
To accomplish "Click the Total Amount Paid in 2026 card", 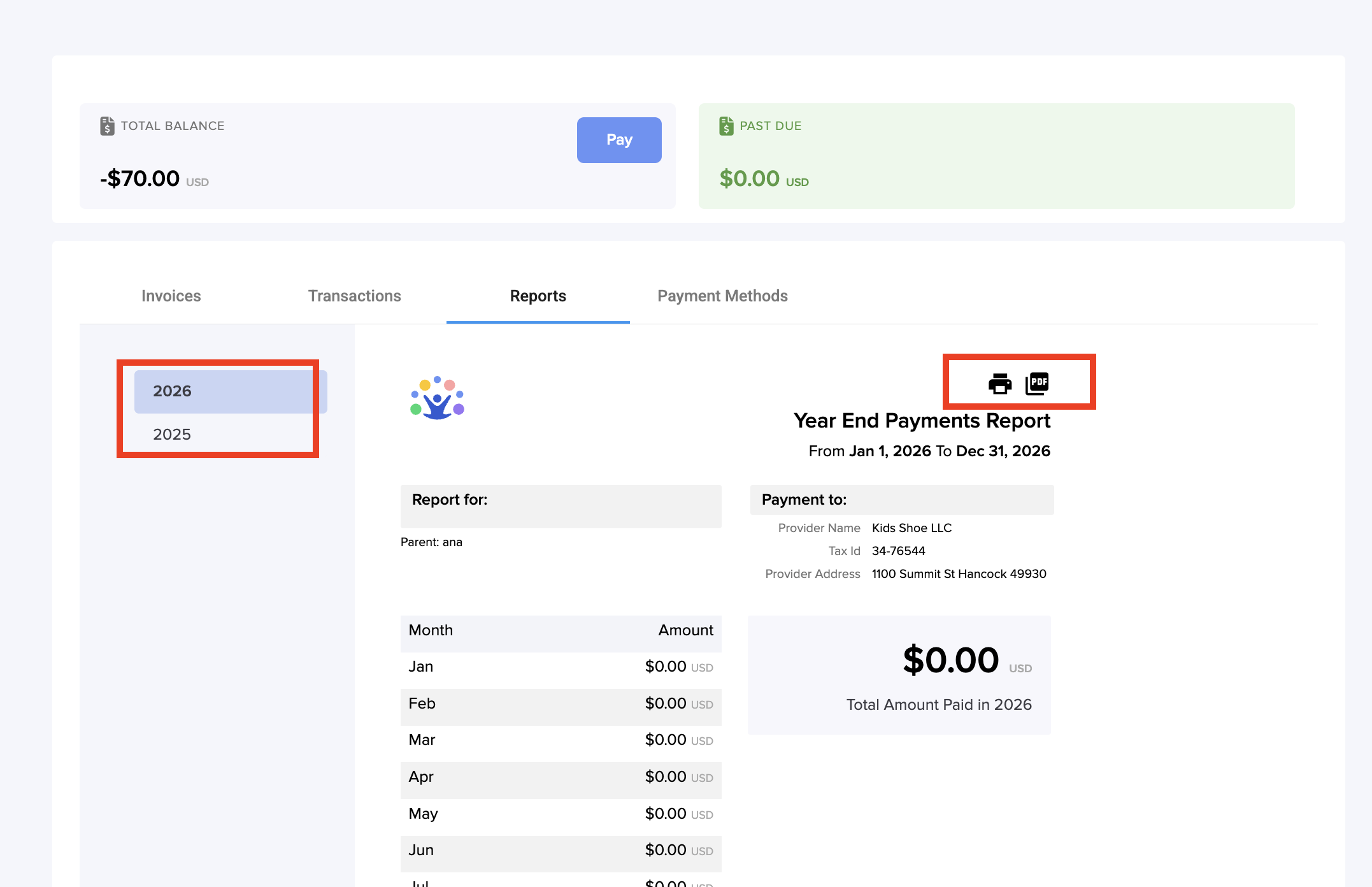I will 899,675.
